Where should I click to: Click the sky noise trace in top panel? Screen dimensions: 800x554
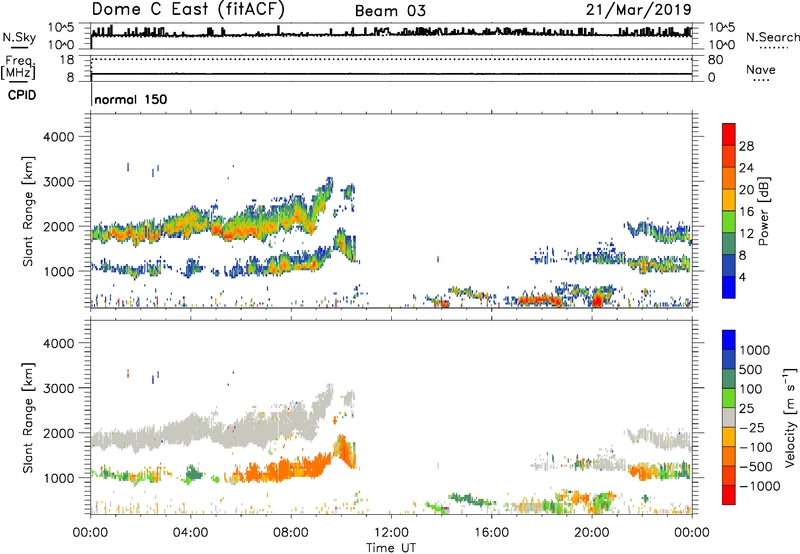[391, 33]
